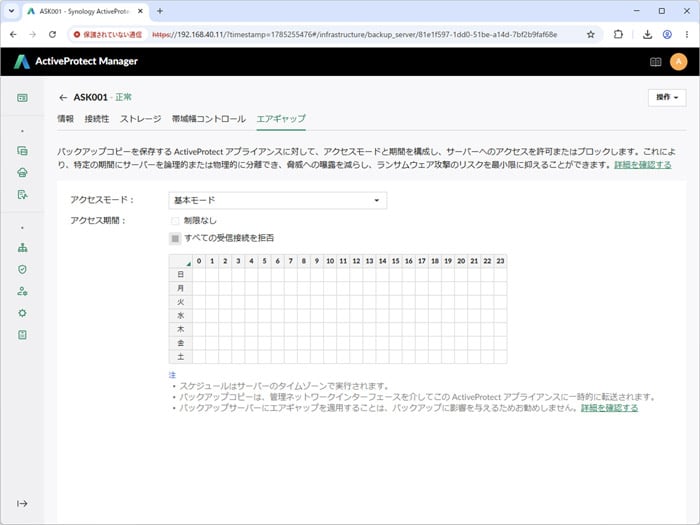This screenshot has width=700, height=525.
Task: Bookmark this page with the star icon
Action: (x=591, y=34)
